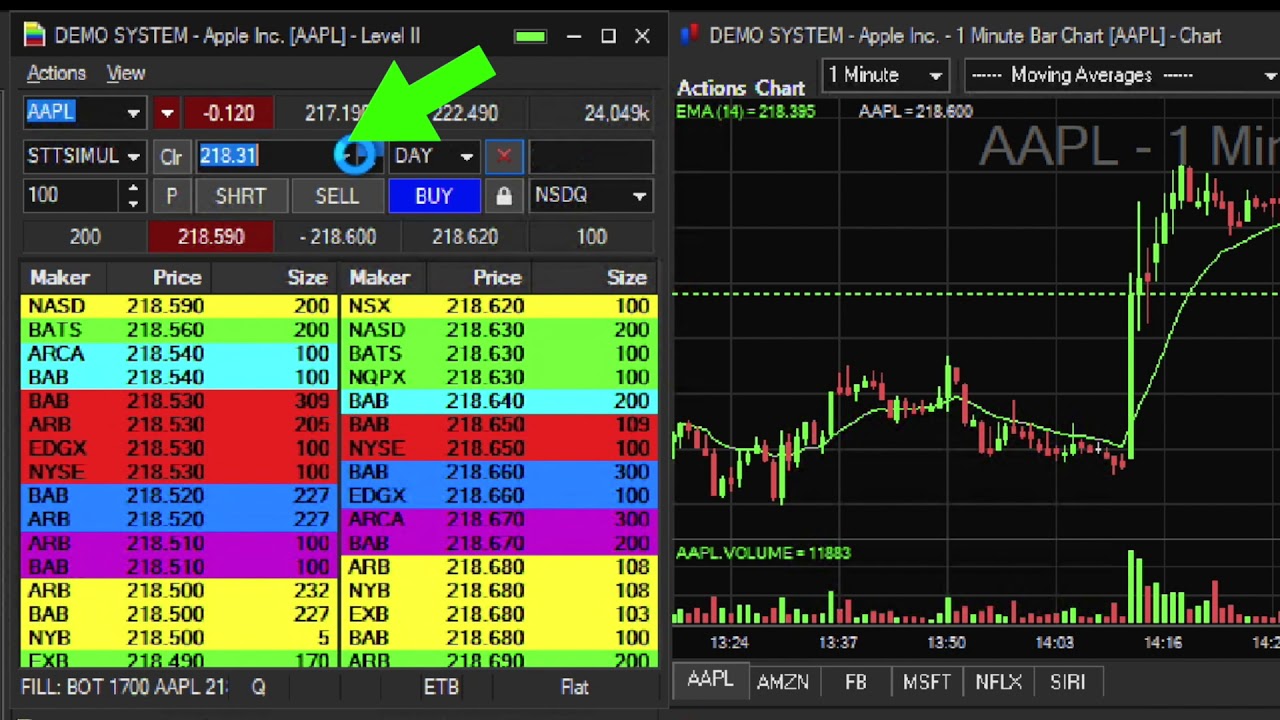Decrease share quantity with the stepper down arrow

pos(133,204)
